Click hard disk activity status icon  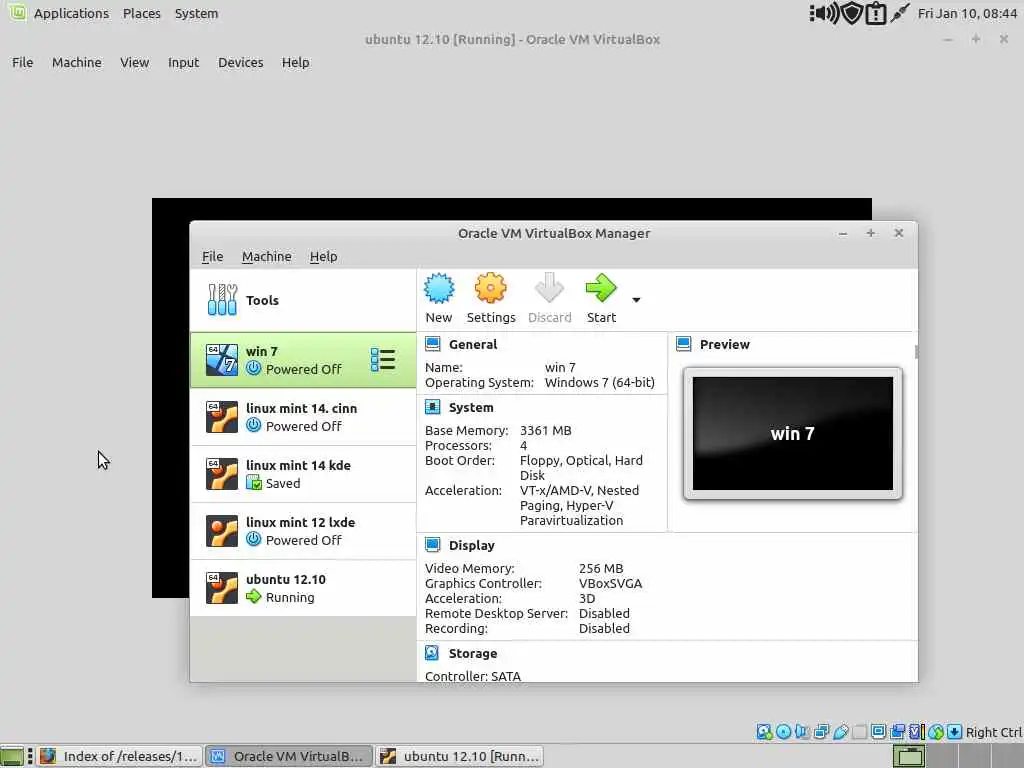[764, 732]
